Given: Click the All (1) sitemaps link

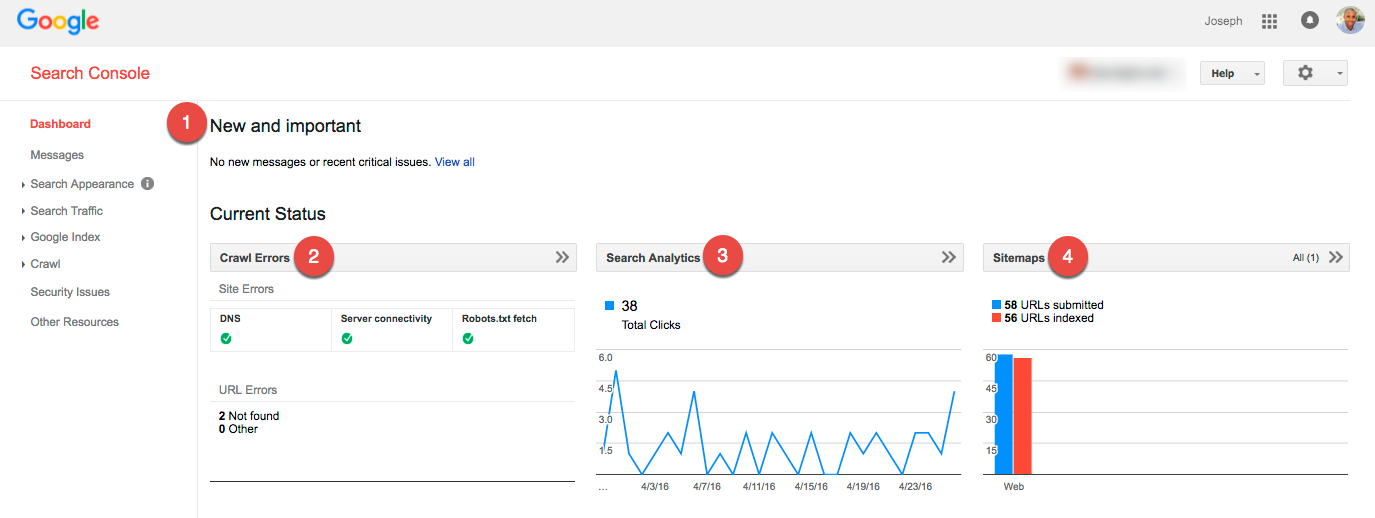Looking at the screenshot, I should coord(1305,258).
